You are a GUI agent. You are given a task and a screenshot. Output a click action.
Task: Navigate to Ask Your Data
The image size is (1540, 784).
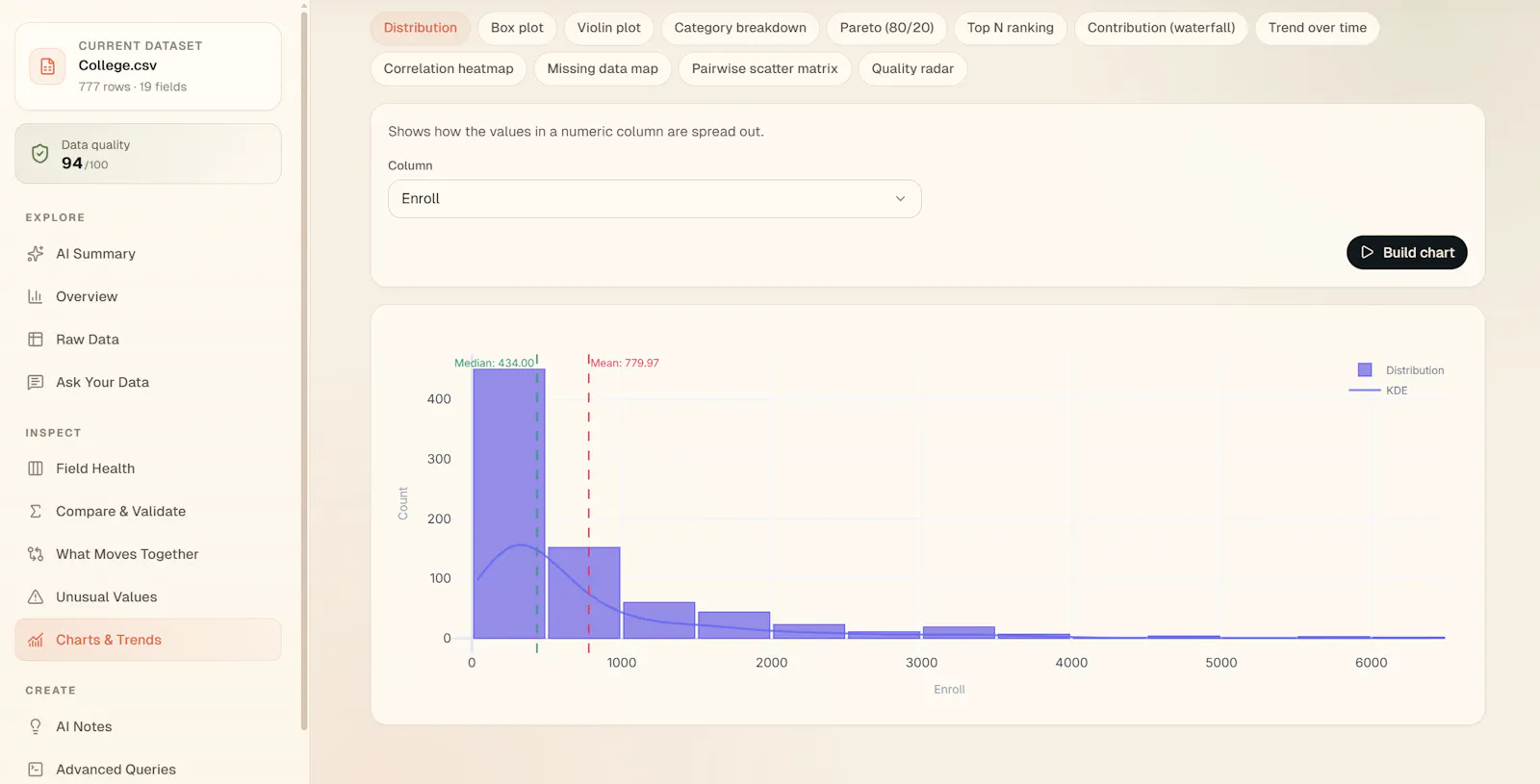click(148, 382)
